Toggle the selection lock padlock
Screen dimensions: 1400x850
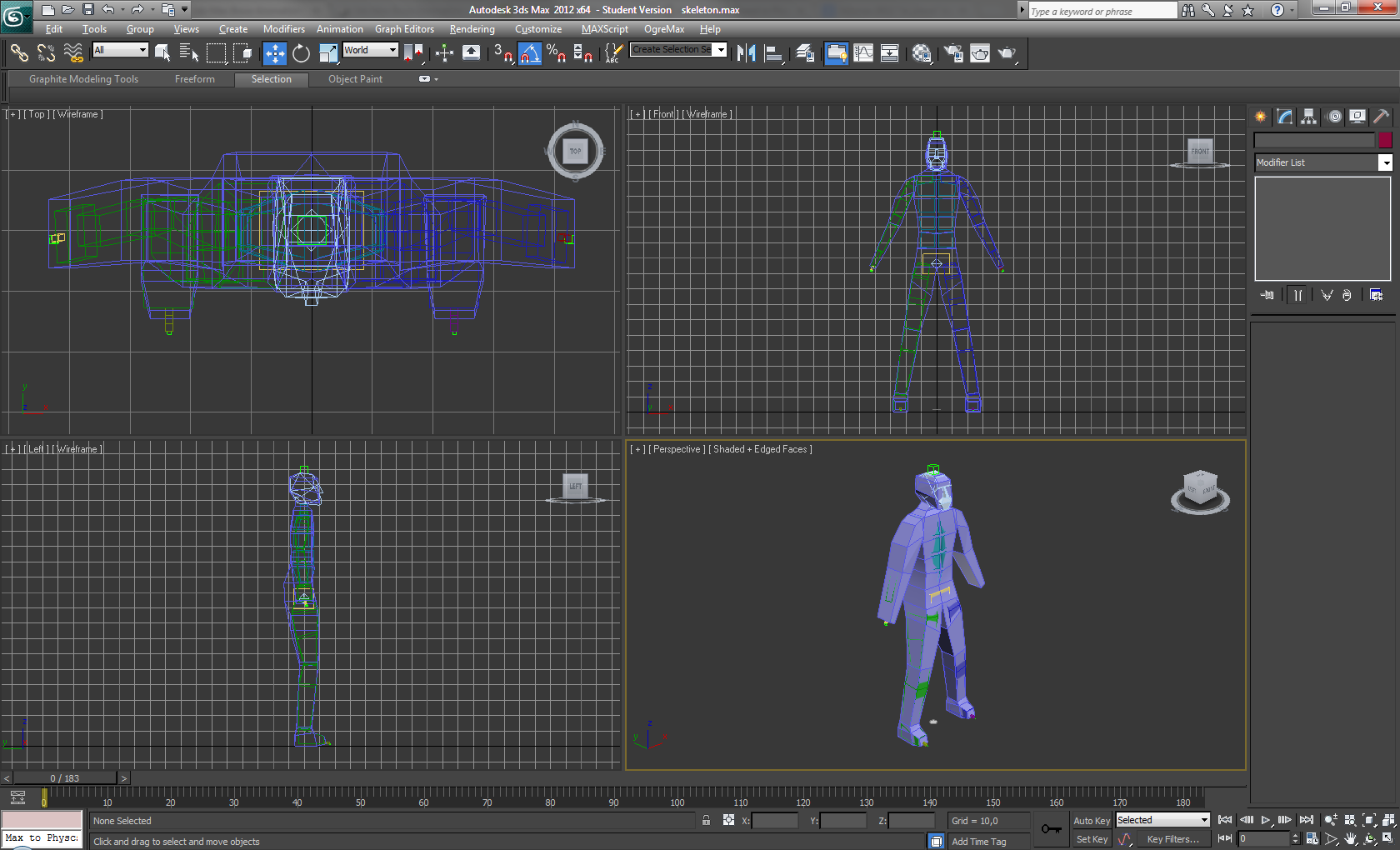[706, 821]
